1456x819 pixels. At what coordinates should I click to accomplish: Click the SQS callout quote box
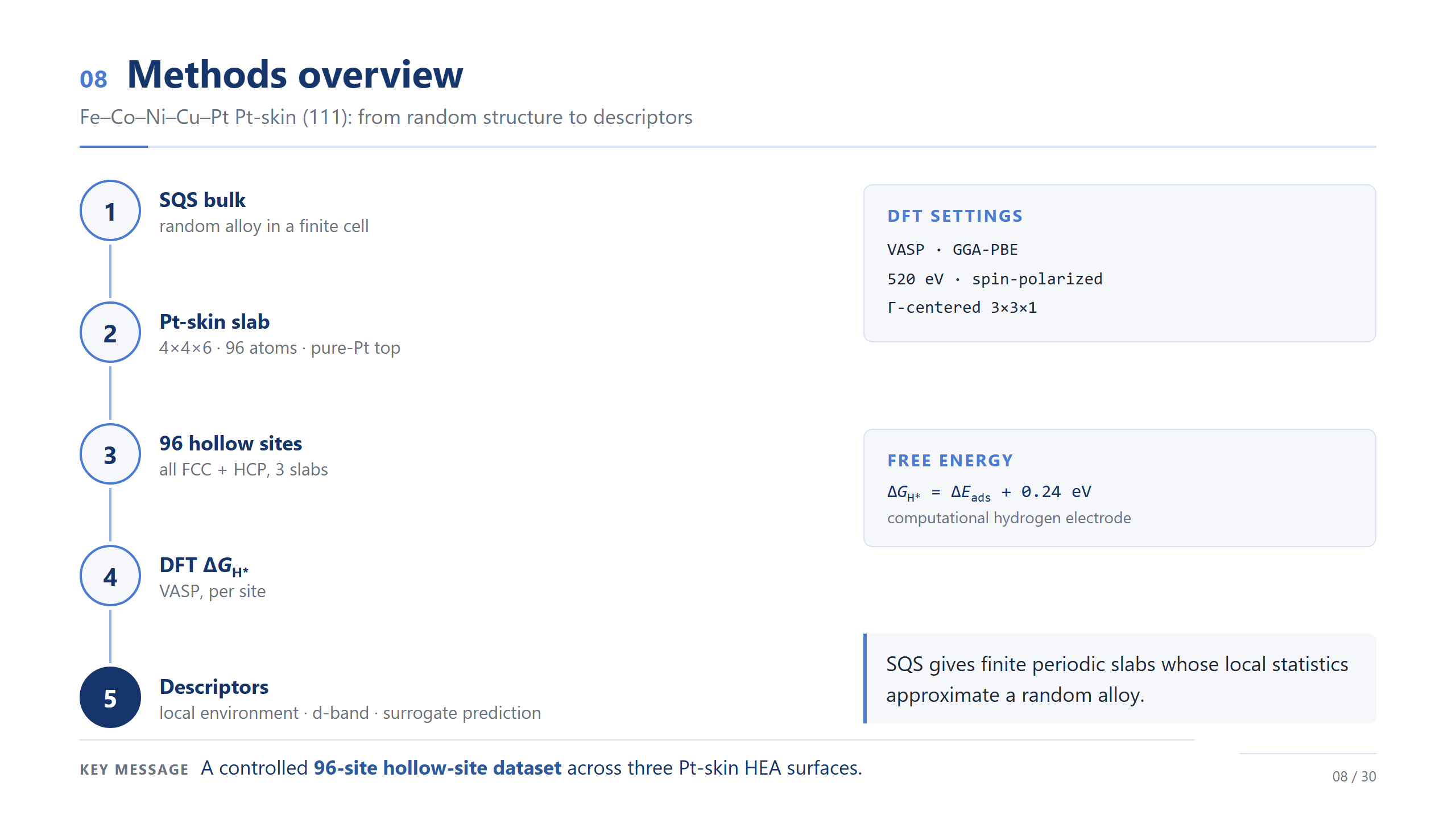1119,679
